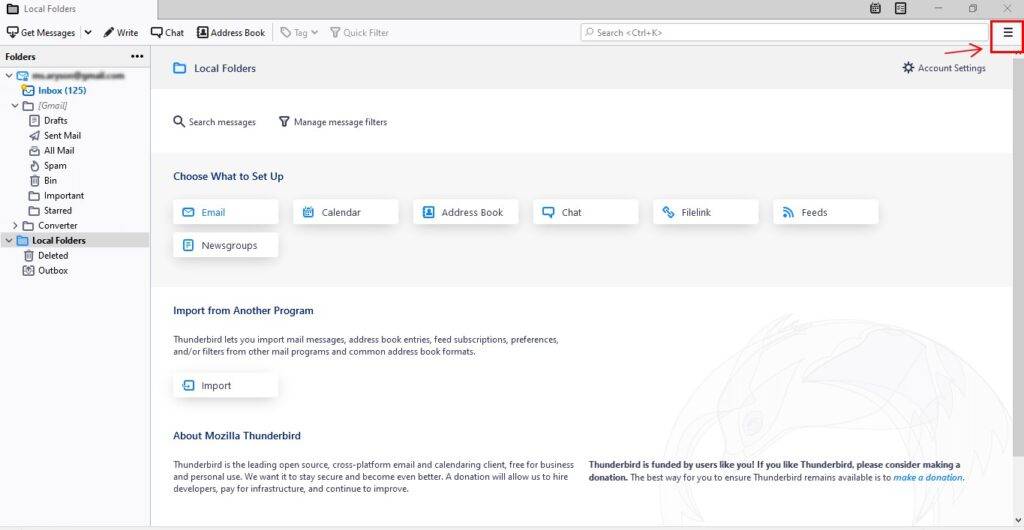The image size is (1024, 530).
Task: Open Account Settings
Action: [944, 68]
